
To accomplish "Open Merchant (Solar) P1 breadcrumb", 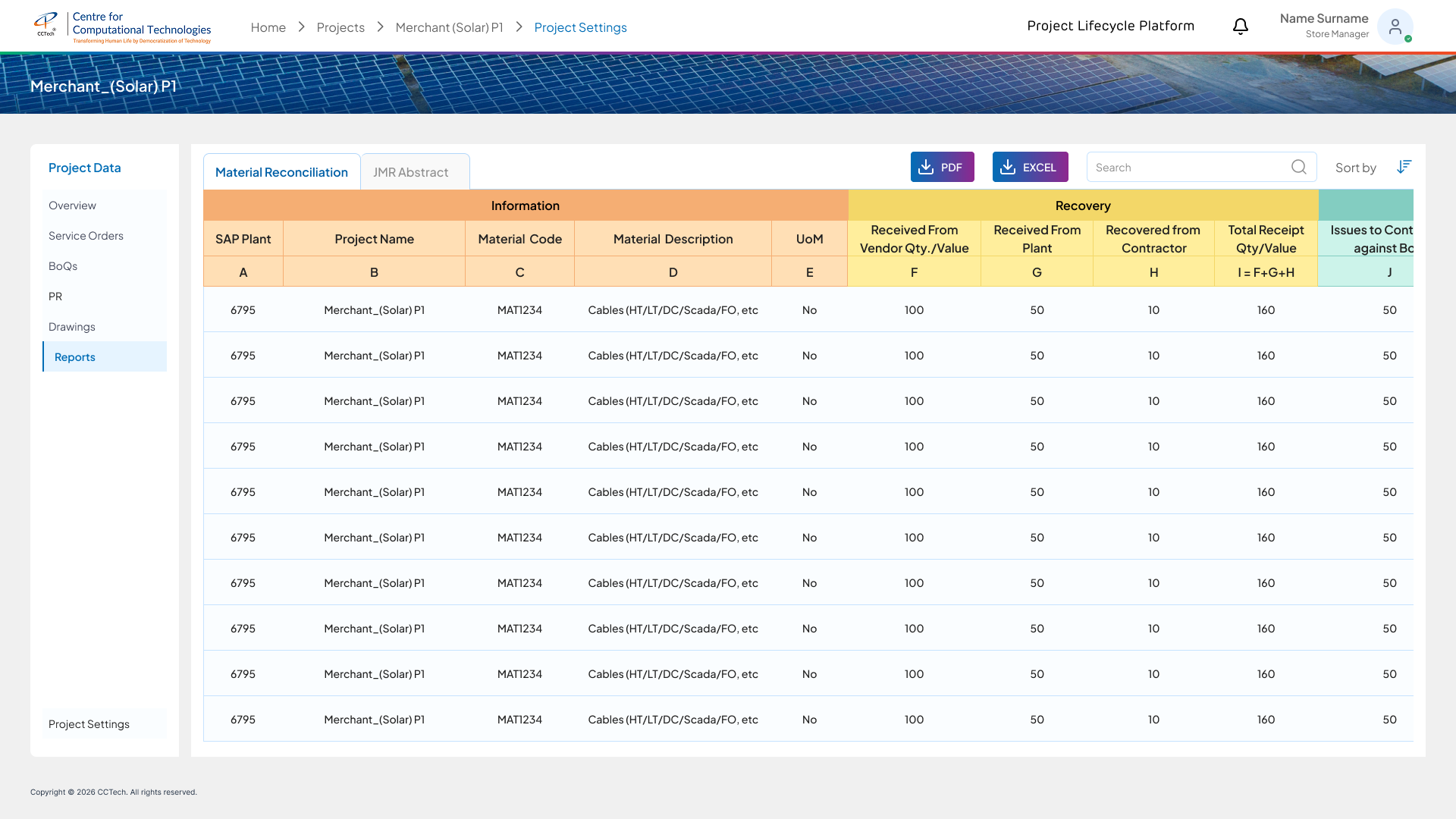I will [449, 27].
